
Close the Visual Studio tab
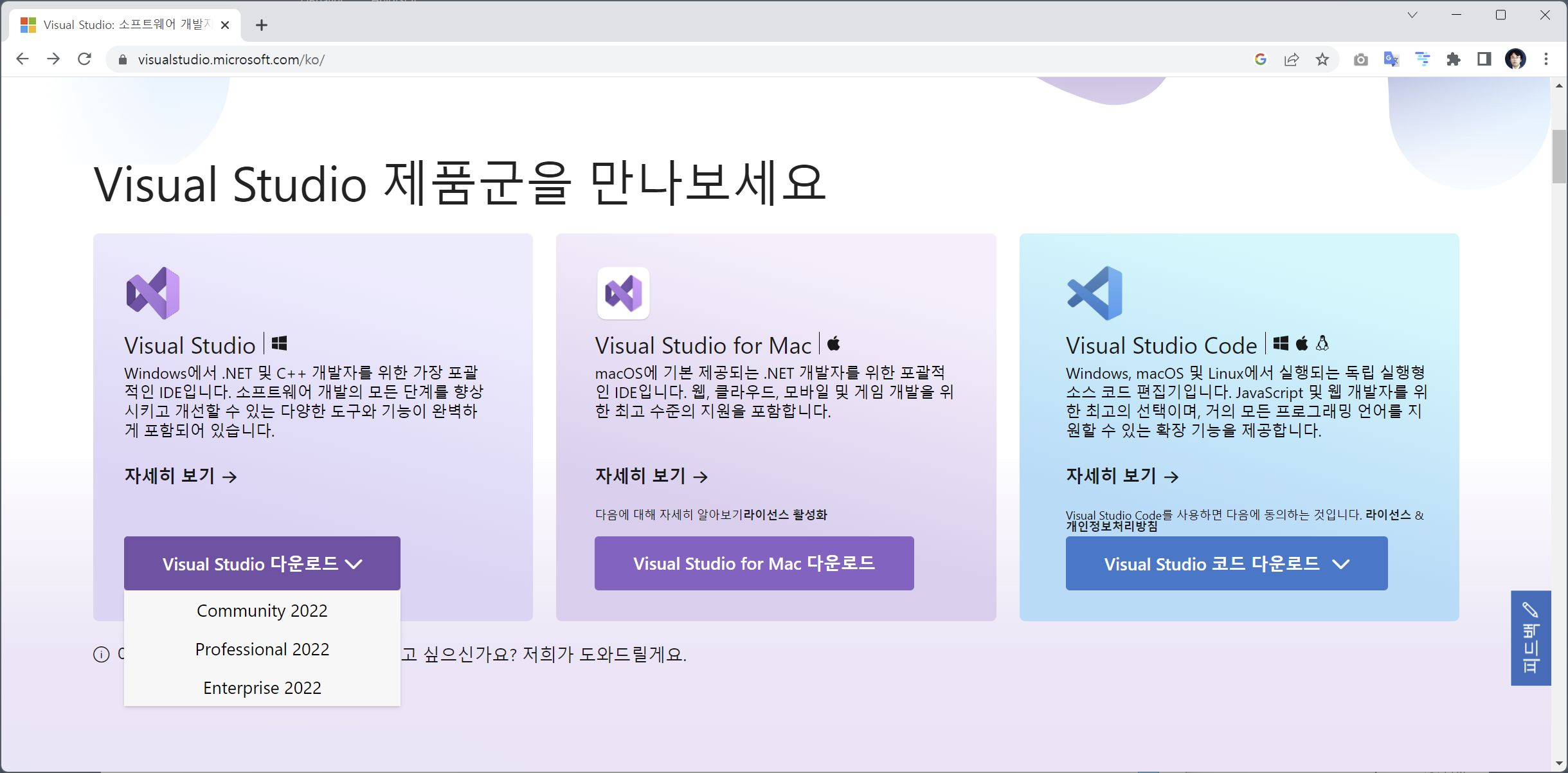(225, 25)
